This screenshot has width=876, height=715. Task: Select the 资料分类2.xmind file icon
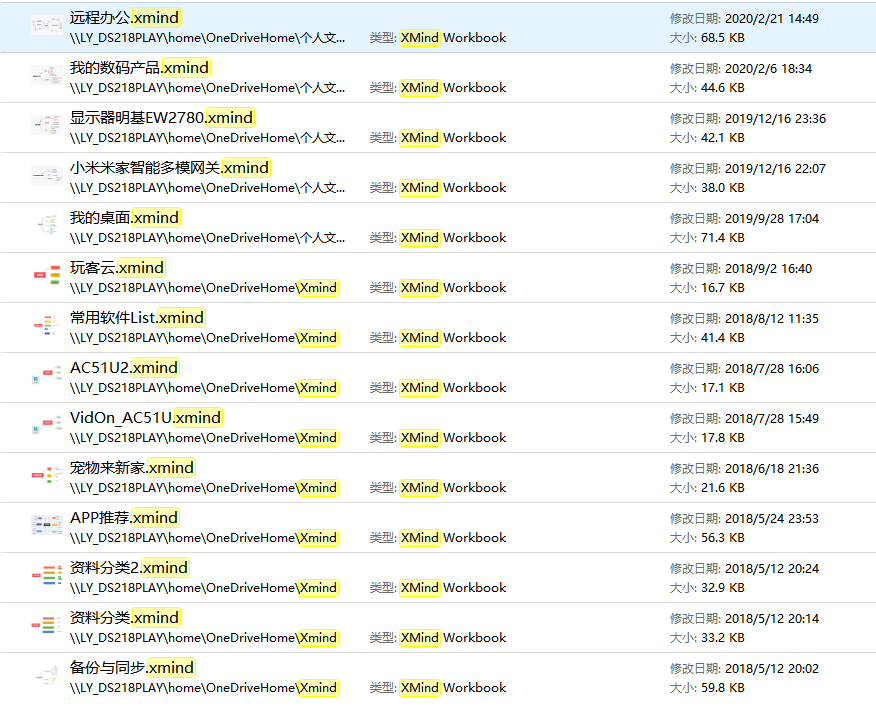[x=47, y=575]
